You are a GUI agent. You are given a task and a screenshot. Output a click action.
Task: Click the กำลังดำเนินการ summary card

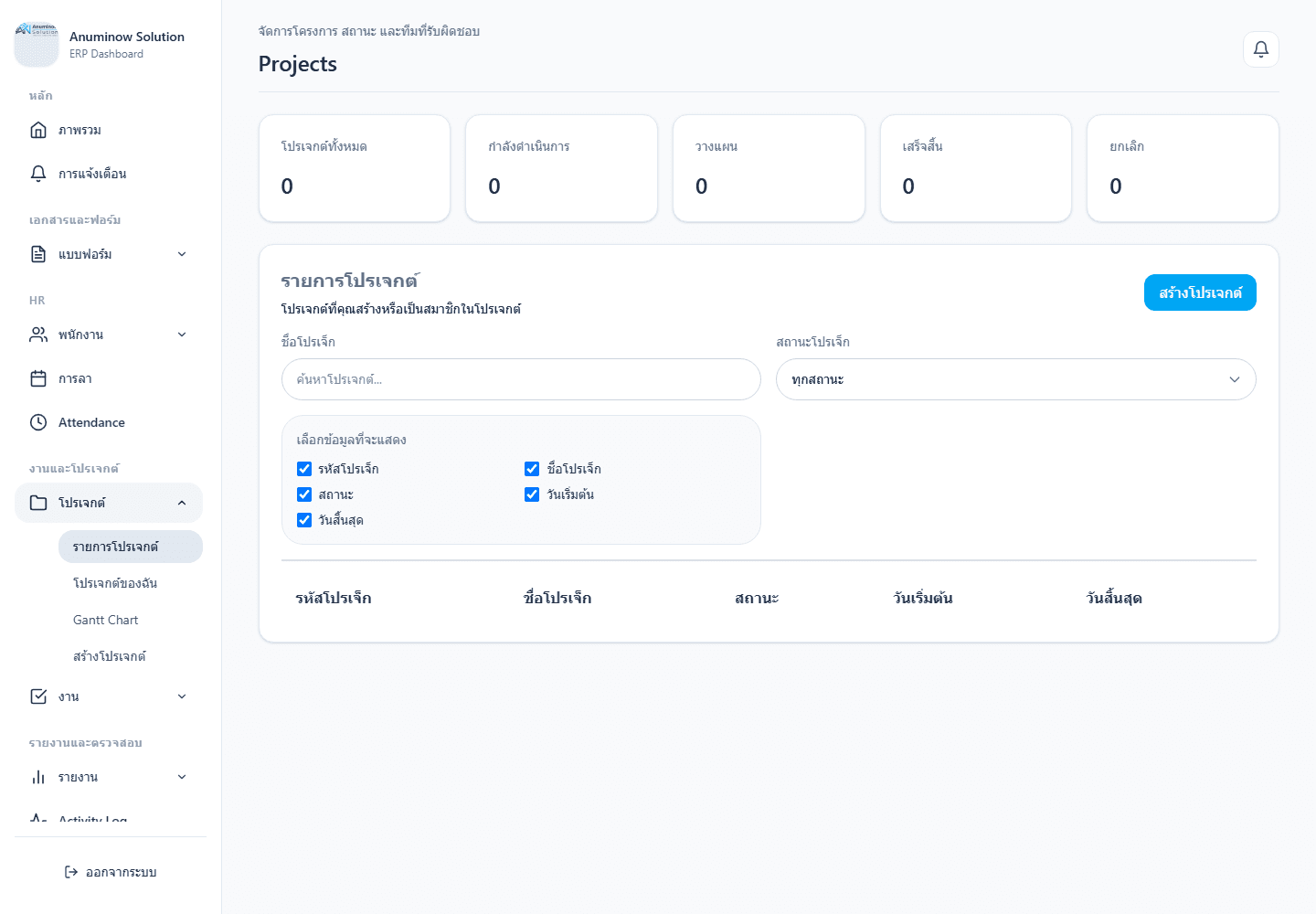(x=561, y=168)
